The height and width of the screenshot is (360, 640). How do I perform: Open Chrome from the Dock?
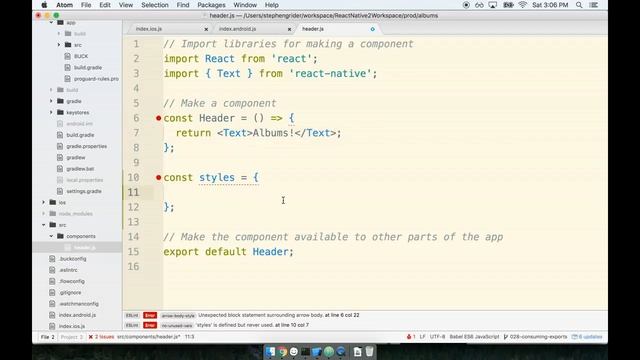point(282,351)
